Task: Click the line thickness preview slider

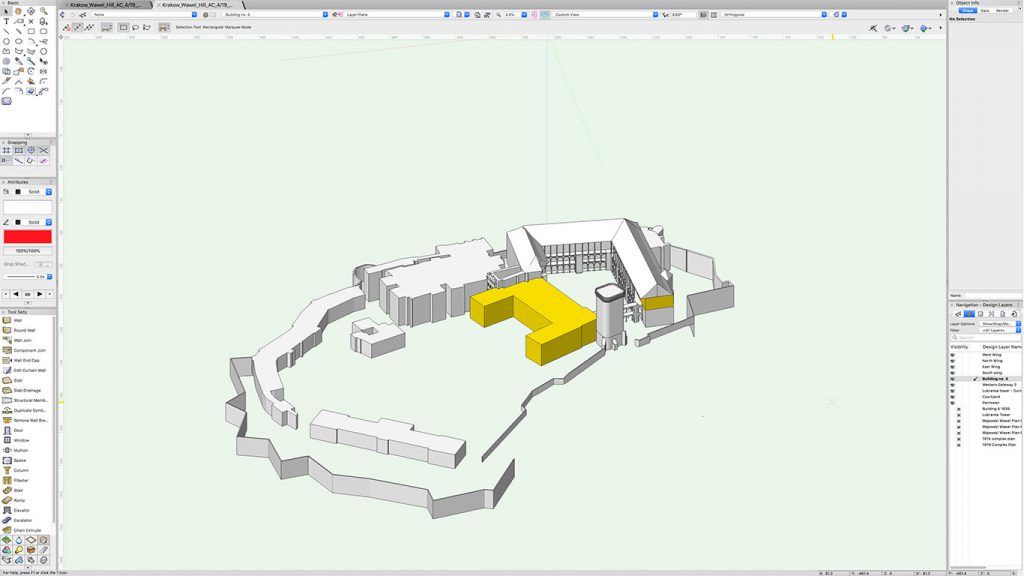Action: (23, 277)
